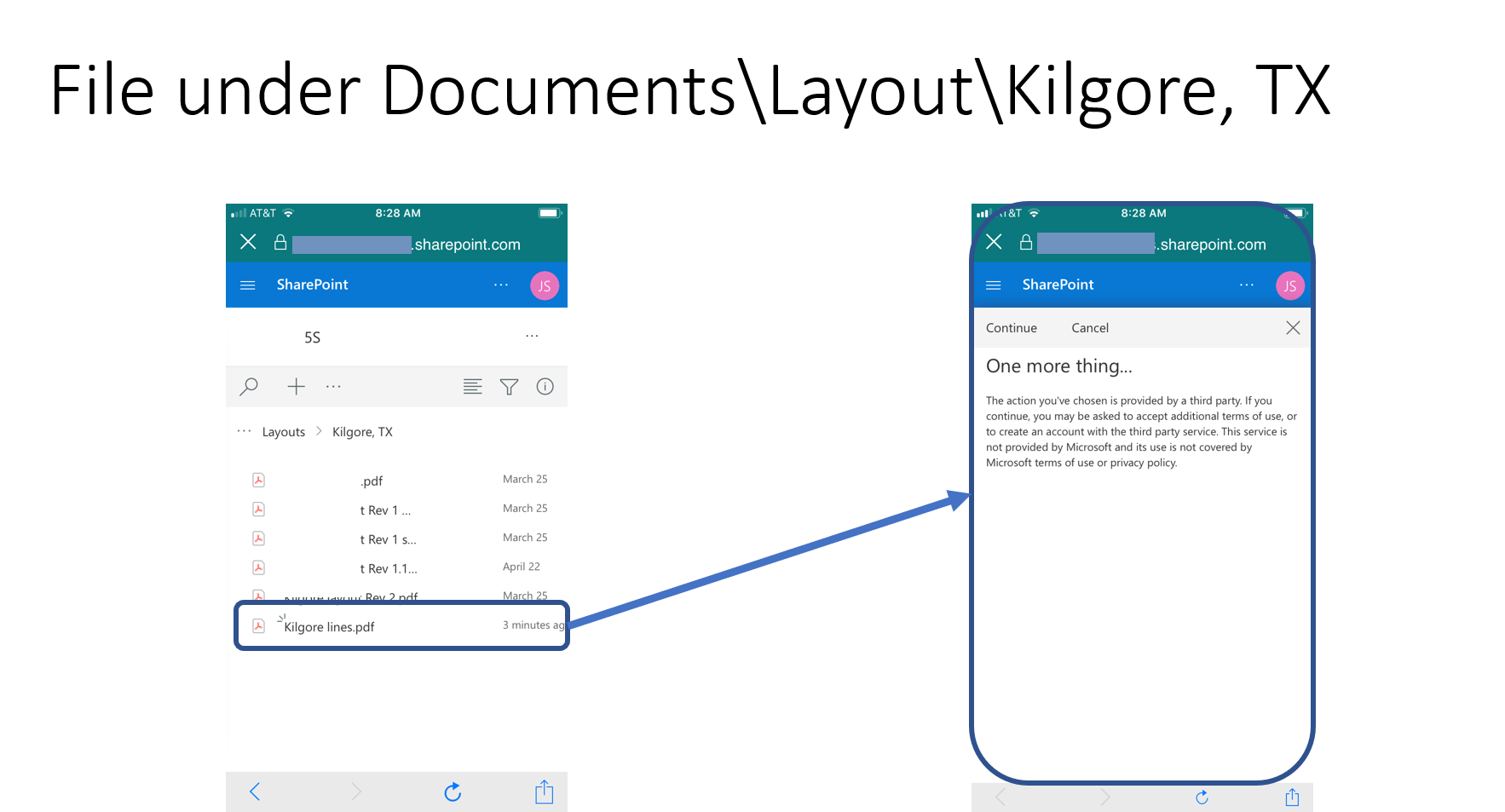Tap share icon in left phone browser
Screen dimensions: 1505x812
(545, 792)
